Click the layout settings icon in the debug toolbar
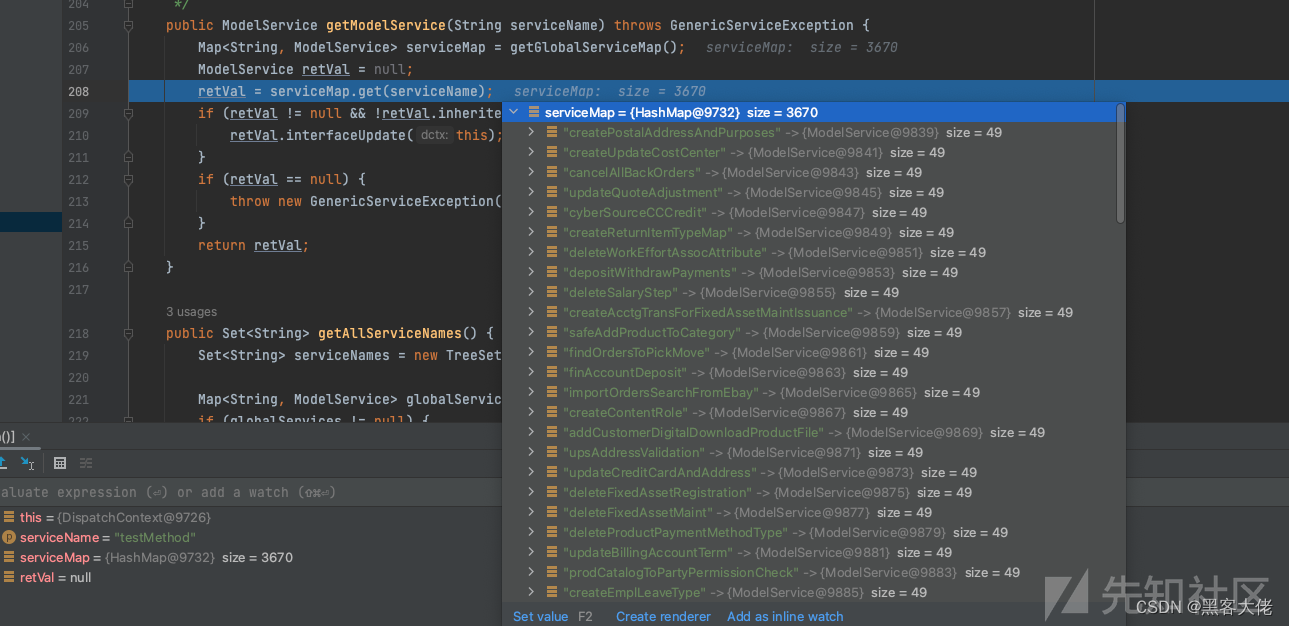The height and width of the screenshot is (626, 1289). coord(86,463)
